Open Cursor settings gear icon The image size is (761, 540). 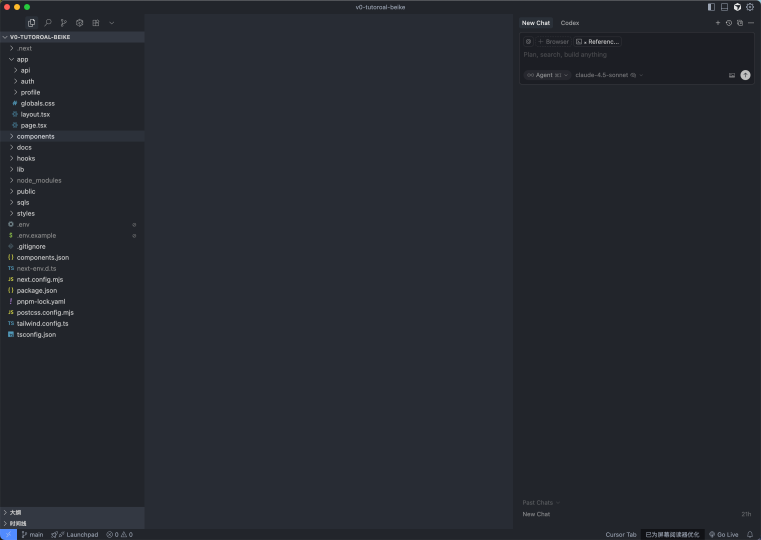tap(750, 7)
